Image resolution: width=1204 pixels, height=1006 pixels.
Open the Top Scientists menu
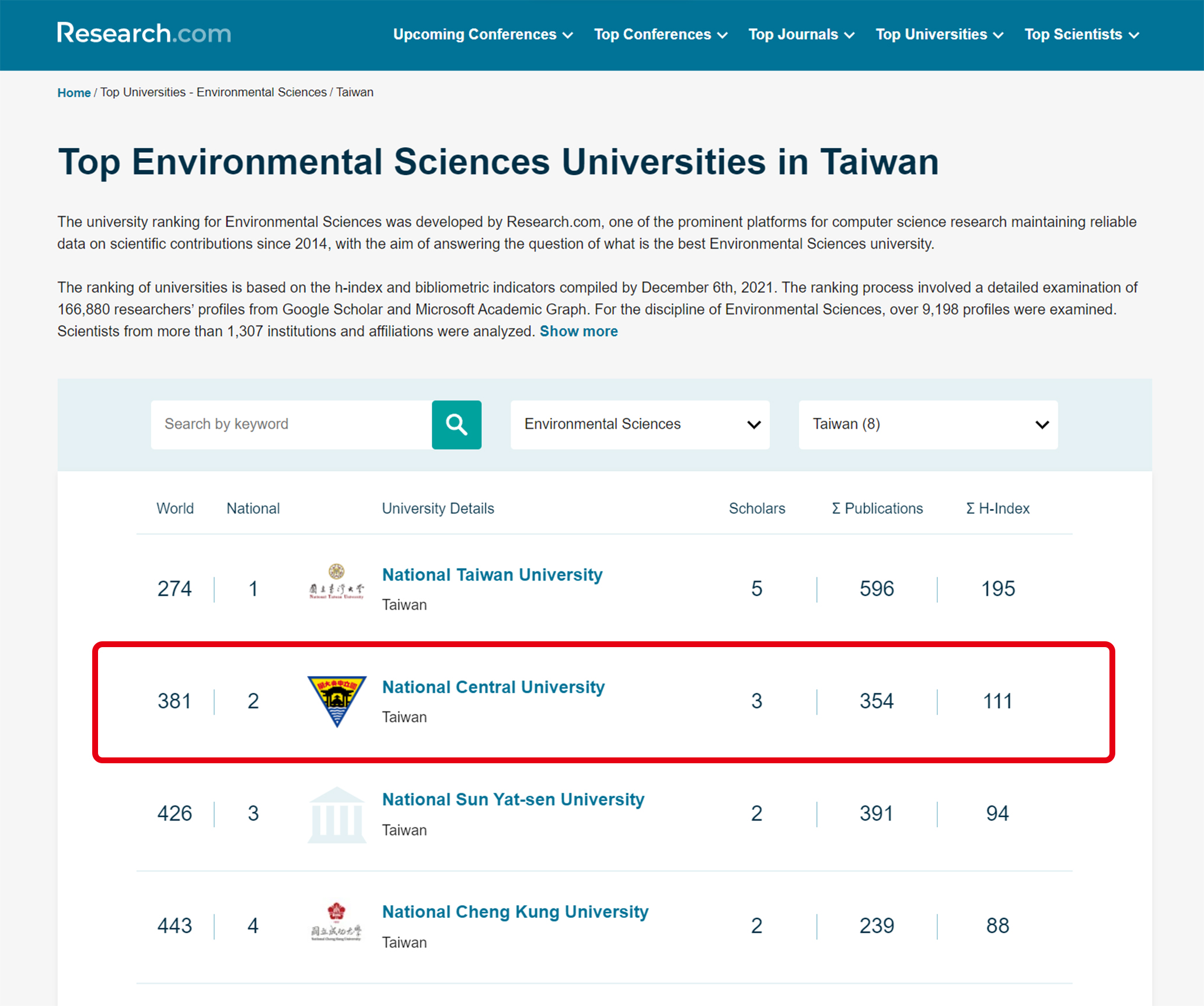tap(1081, 34)
